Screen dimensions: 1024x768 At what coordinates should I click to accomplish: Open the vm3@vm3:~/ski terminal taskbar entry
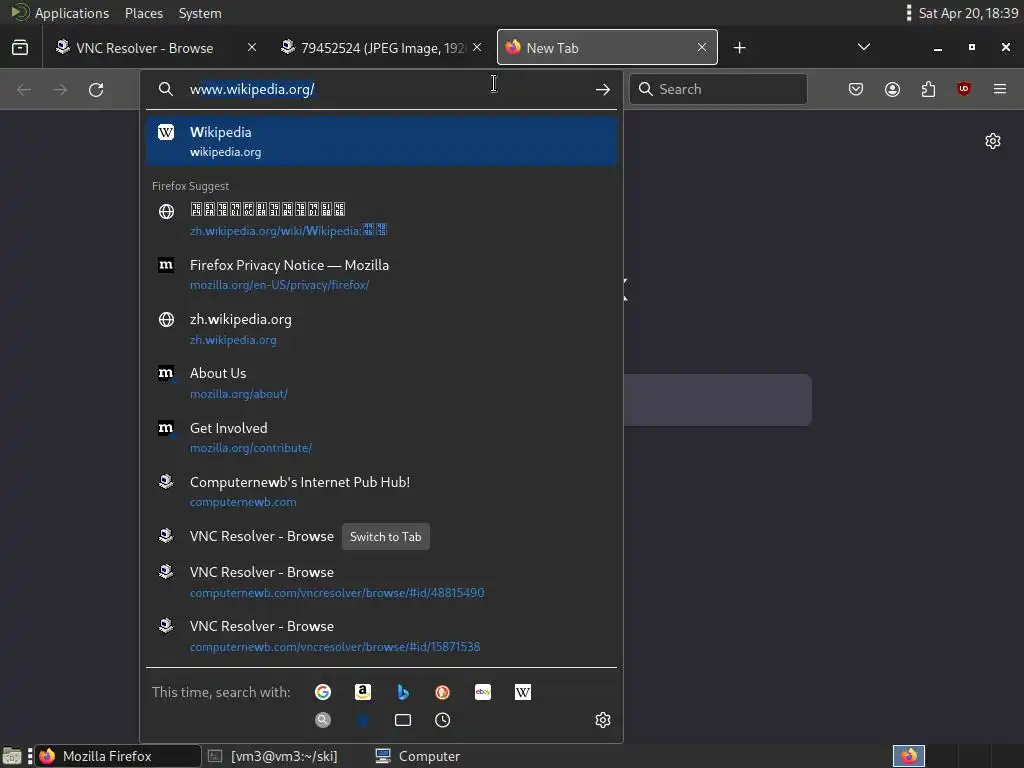(x=284, y=756)
